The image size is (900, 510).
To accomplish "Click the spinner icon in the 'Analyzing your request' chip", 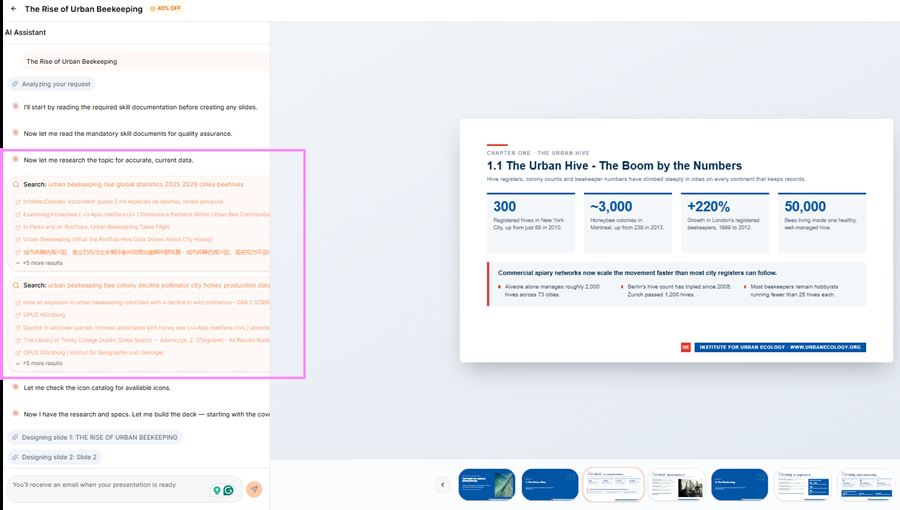I will (15, 84).
